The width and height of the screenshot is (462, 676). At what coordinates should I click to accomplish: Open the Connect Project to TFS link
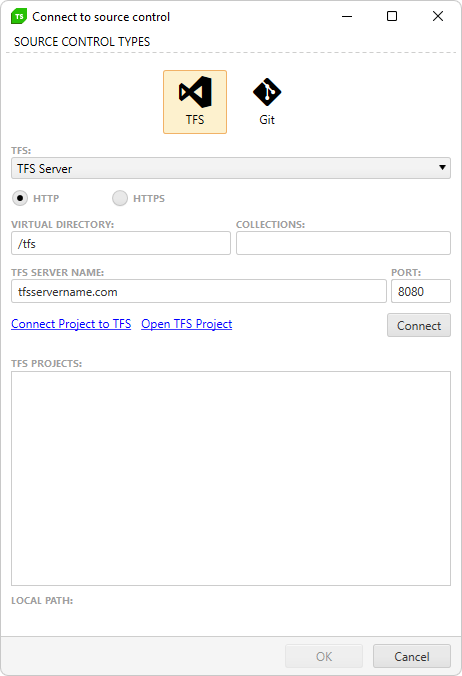pos(71,324)
